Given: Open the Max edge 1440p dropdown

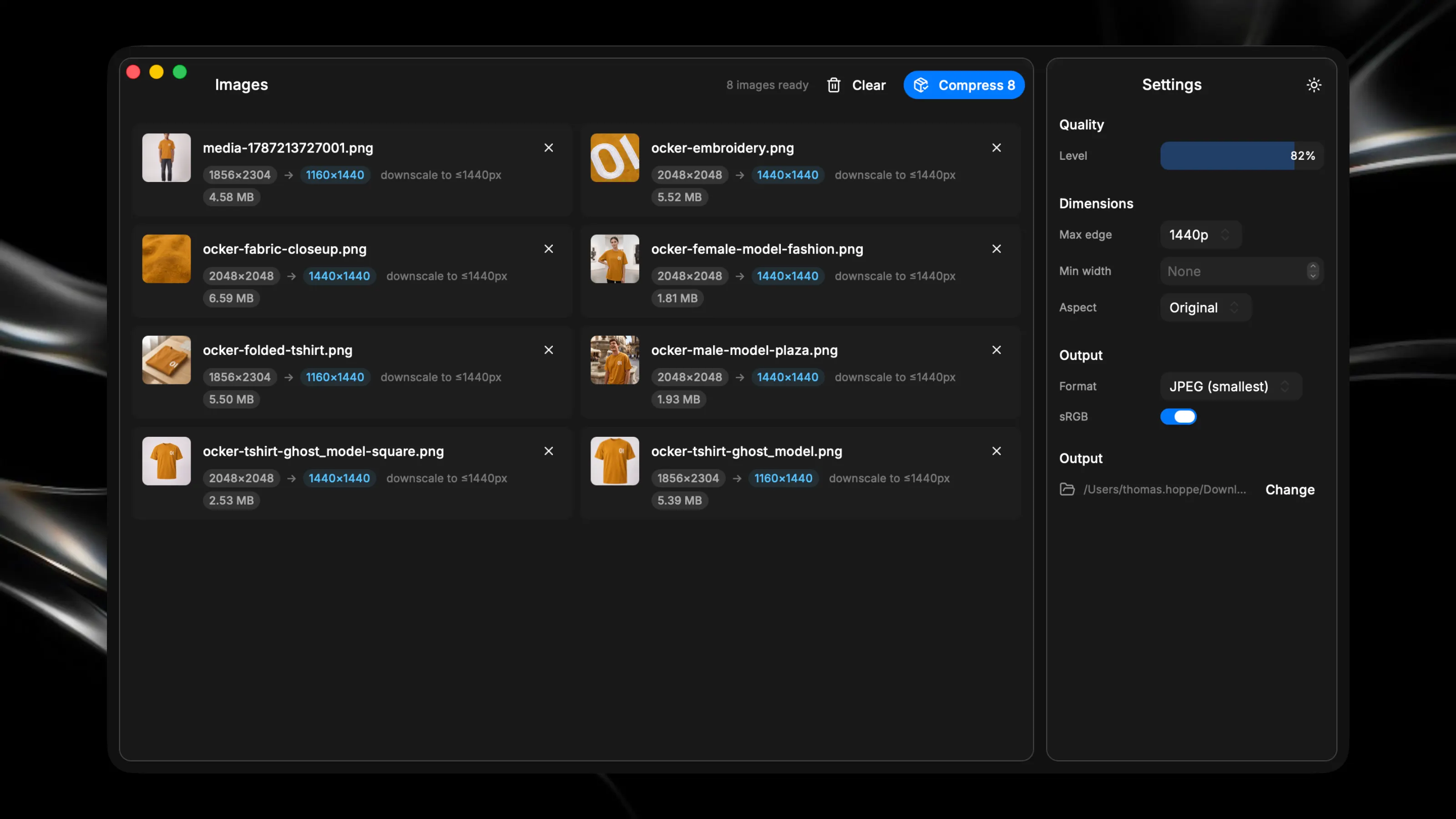Looking at the screenshot, I should pos(1201,235).
